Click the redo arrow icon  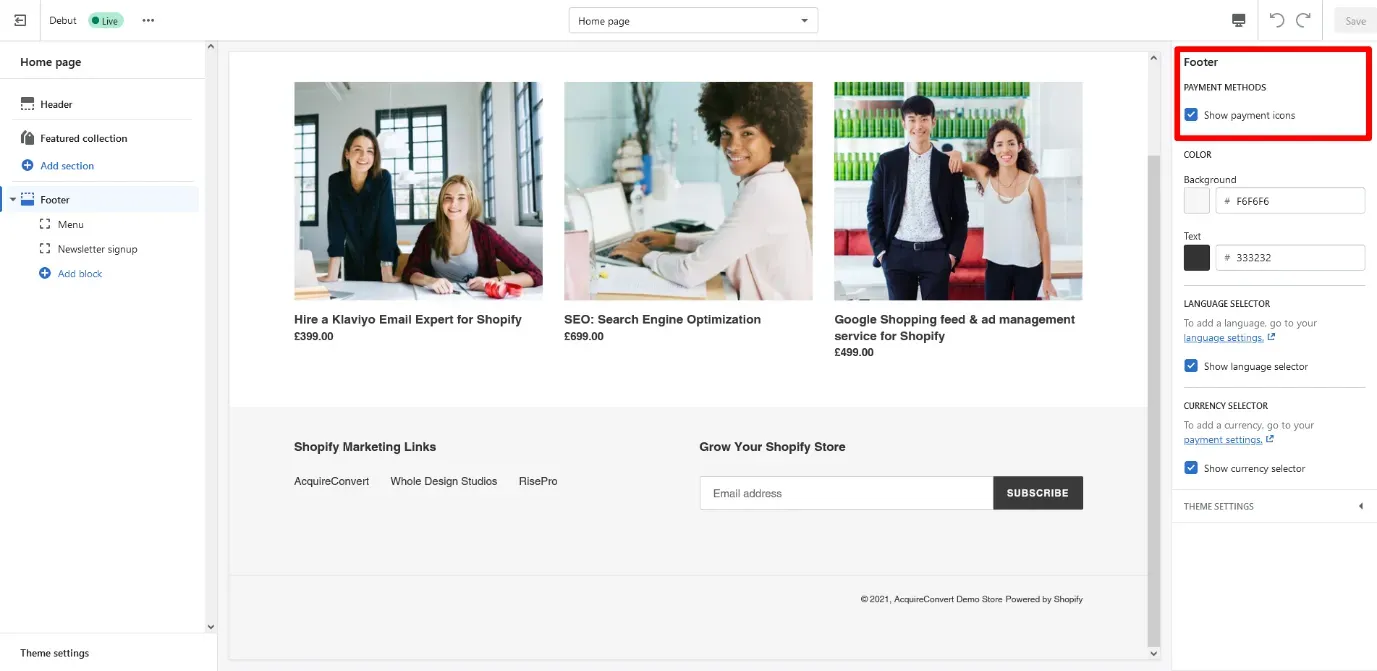pos(1303,20)
